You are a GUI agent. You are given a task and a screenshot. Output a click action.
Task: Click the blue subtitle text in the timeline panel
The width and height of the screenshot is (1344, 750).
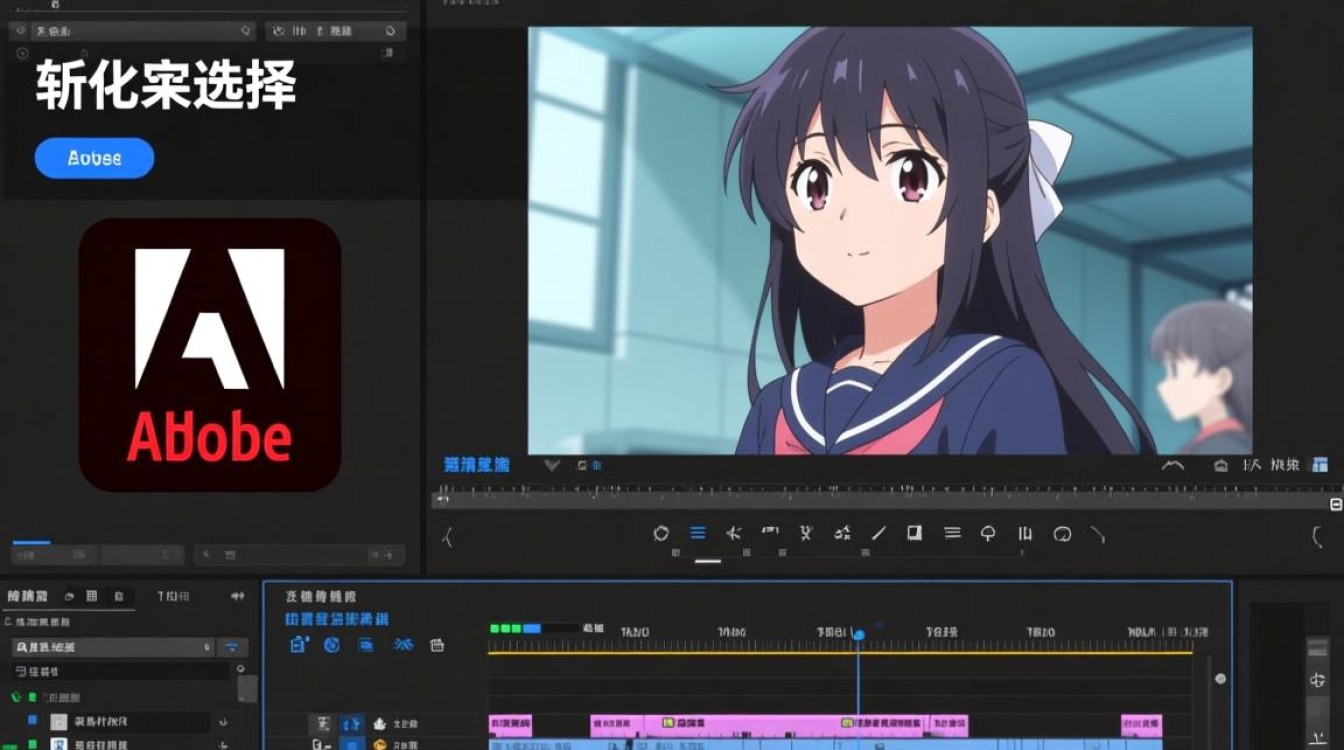tap(337, 619)
